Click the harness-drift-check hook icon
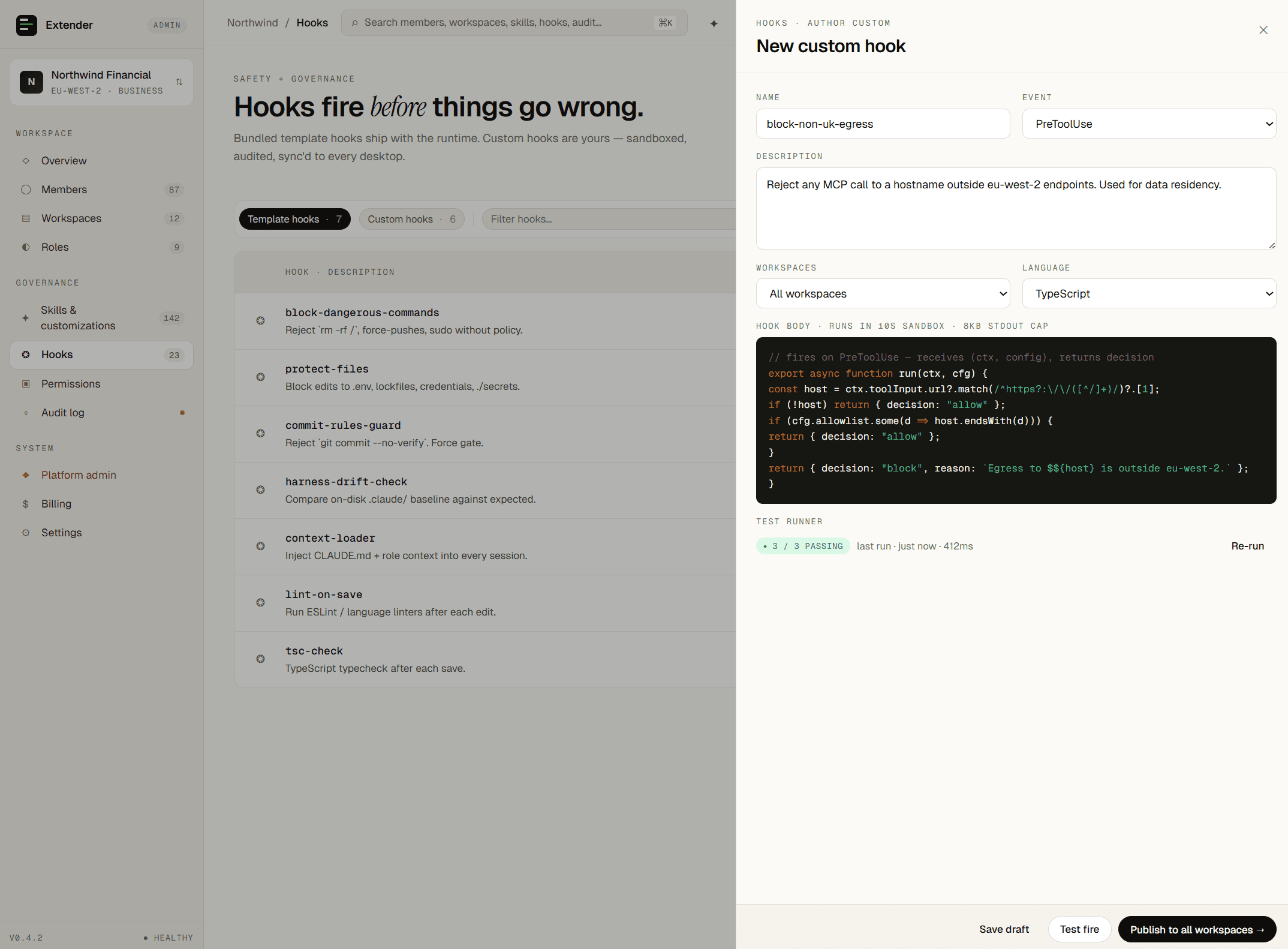The height and width of the screenshot is (949, 1288). coord(260,490)
